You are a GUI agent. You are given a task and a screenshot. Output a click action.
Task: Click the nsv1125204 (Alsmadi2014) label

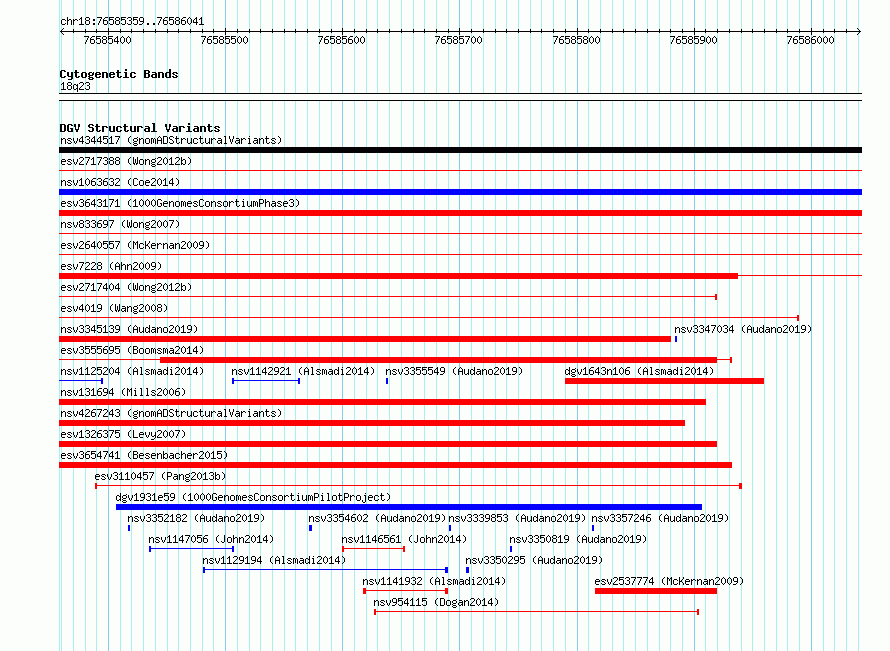[132, 371]
